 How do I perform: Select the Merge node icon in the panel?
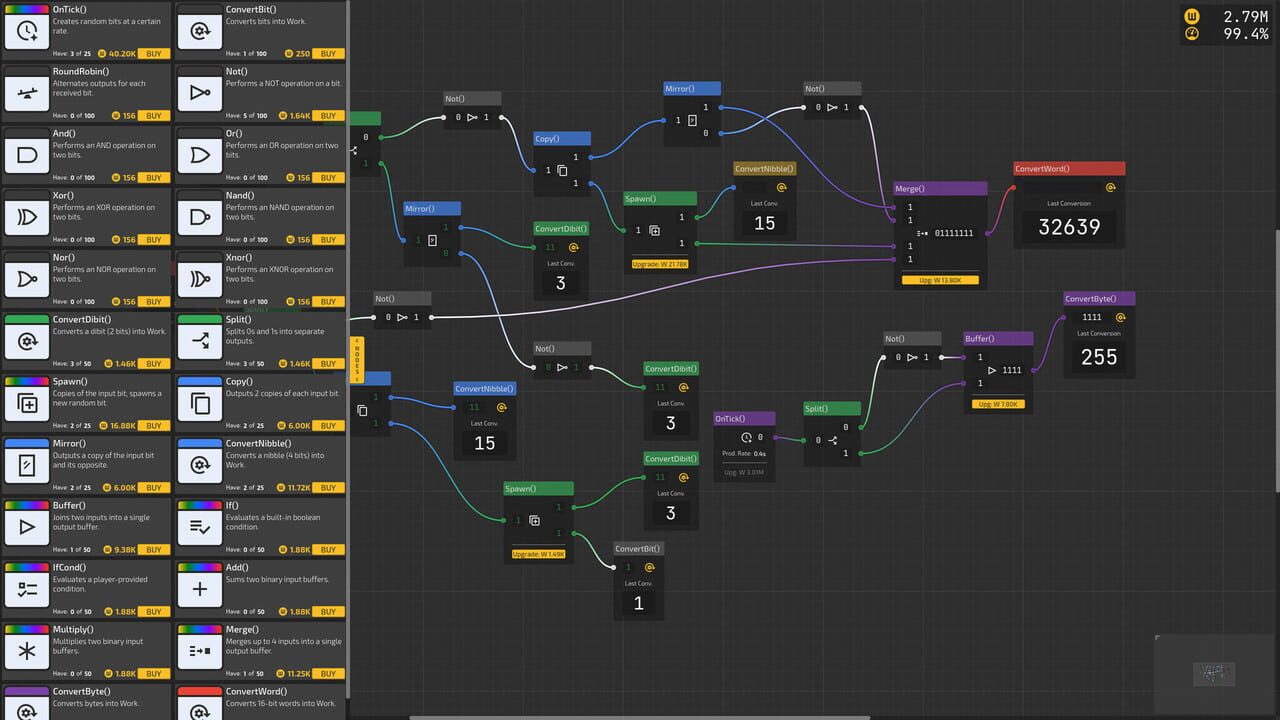coord(199,650)
